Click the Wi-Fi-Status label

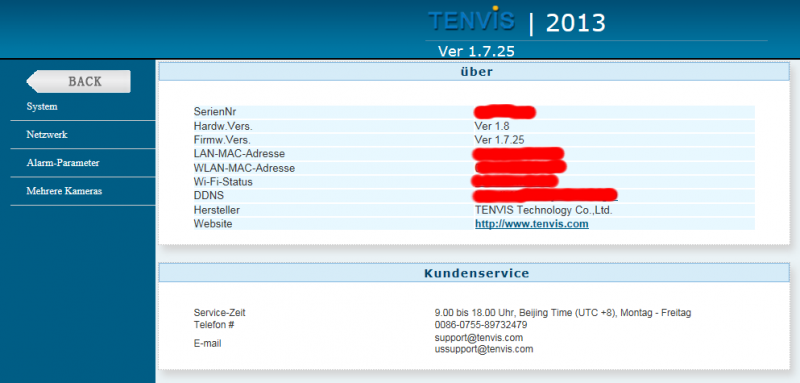pos(223,182)
